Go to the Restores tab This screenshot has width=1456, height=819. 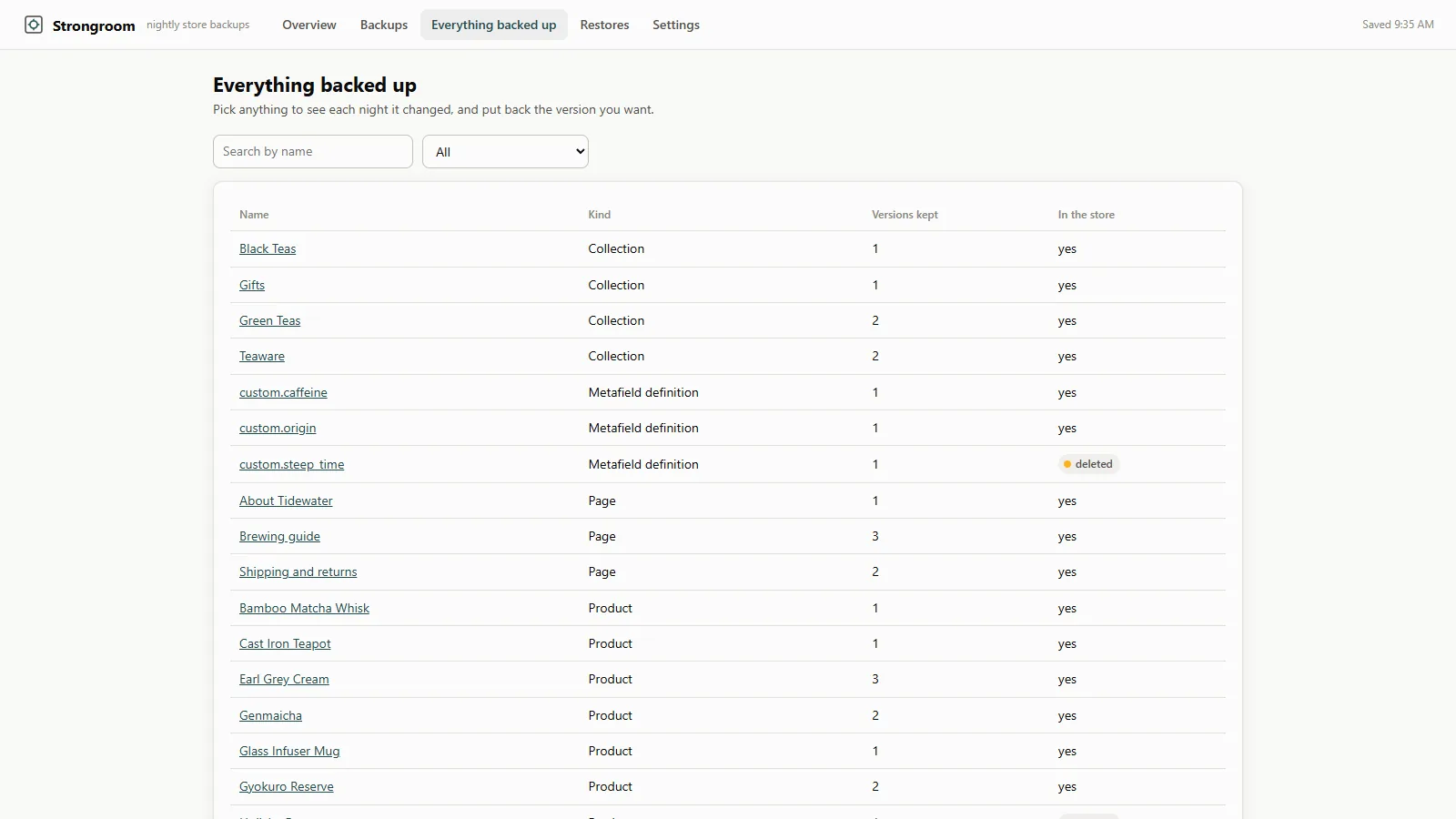[x=605, y=25]
